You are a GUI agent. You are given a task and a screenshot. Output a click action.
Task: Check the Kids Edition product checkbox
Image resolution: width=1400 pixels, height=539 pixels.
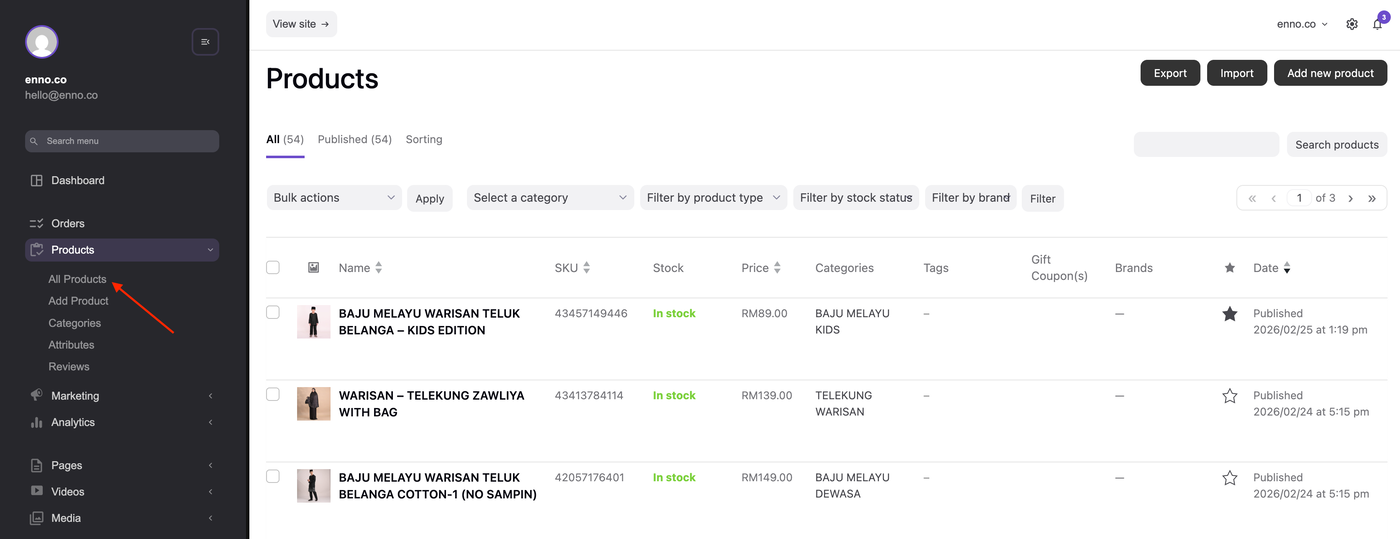pos(273,312)
